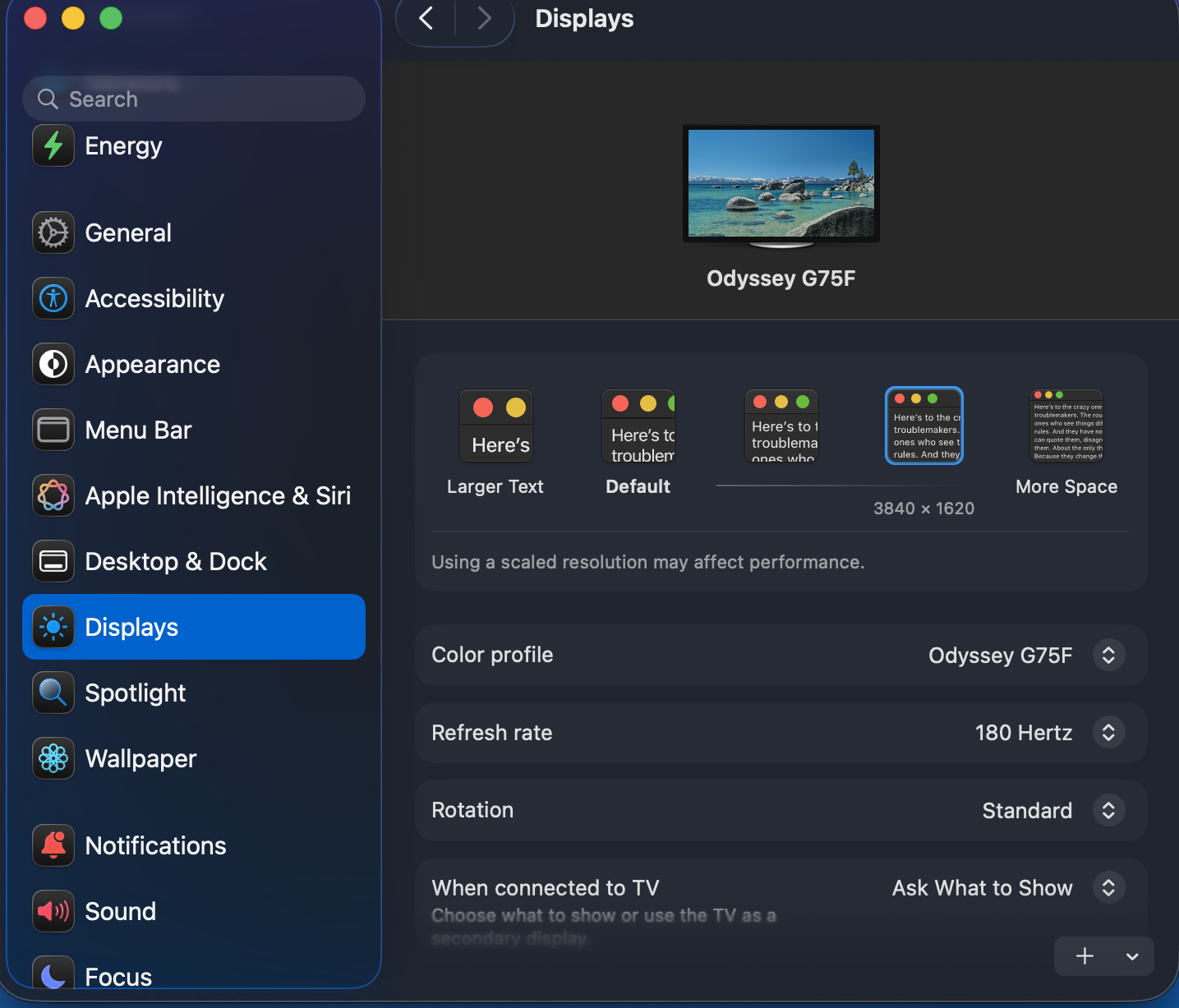This screenshot has width=1179, height=1008.
Task: Click the Sound speaker icon
Action: [x=53, y=911]
